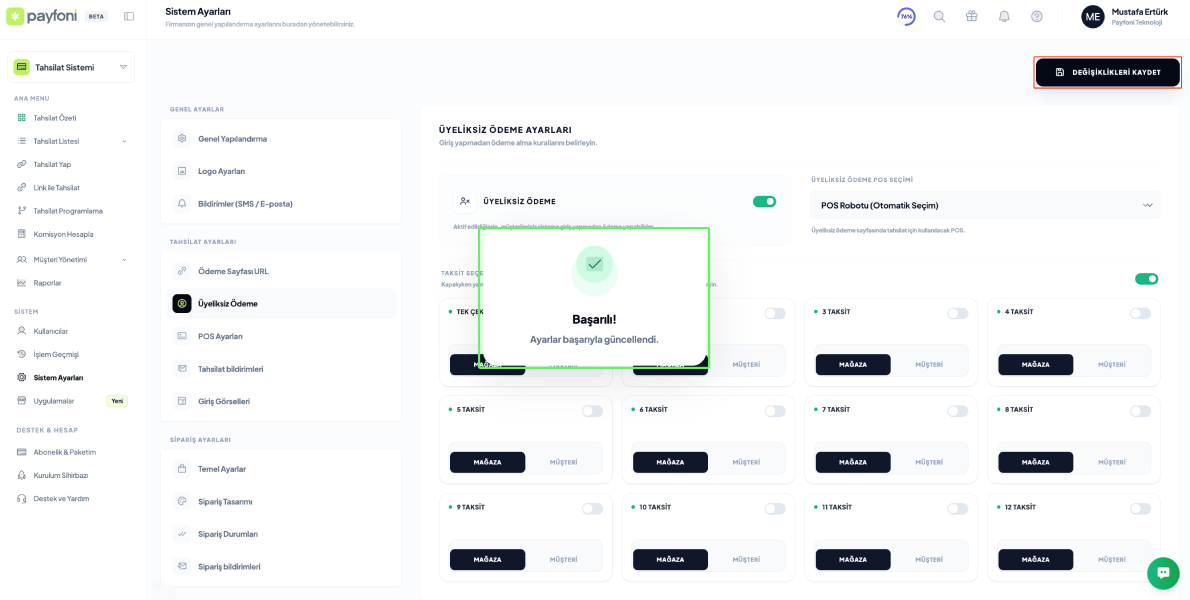Click the help question mark icon
The width and height of the screenshot is (1190, 600).
click(1036, 17)
